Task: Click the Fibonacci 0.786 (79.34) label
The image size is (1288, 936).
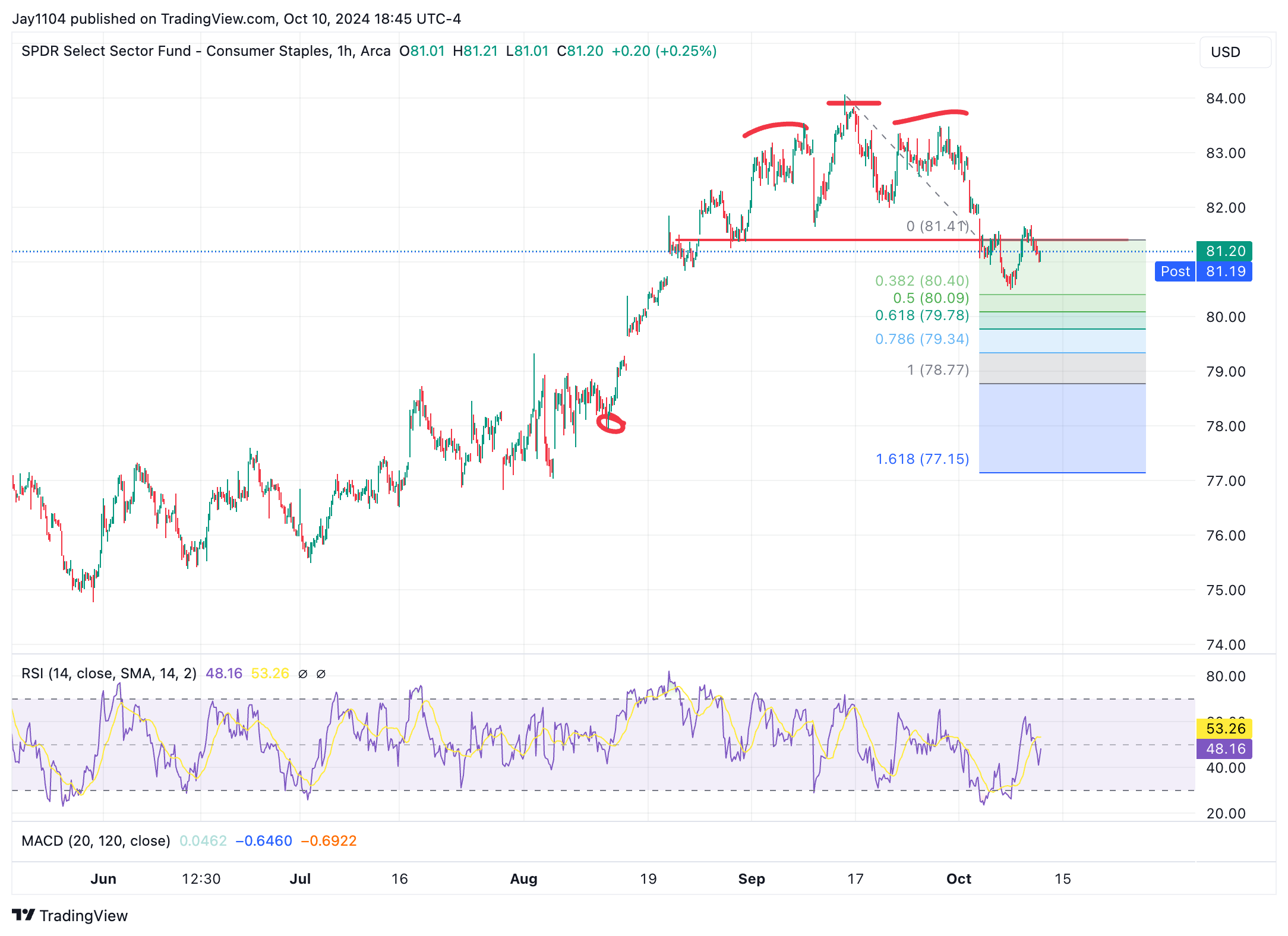Action: pyautogui.click(x=922, y=339)
